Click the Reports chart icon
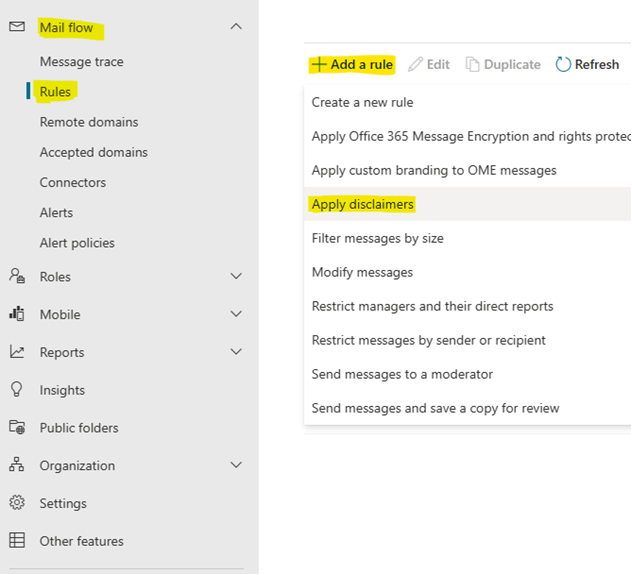 coord(17,352)
